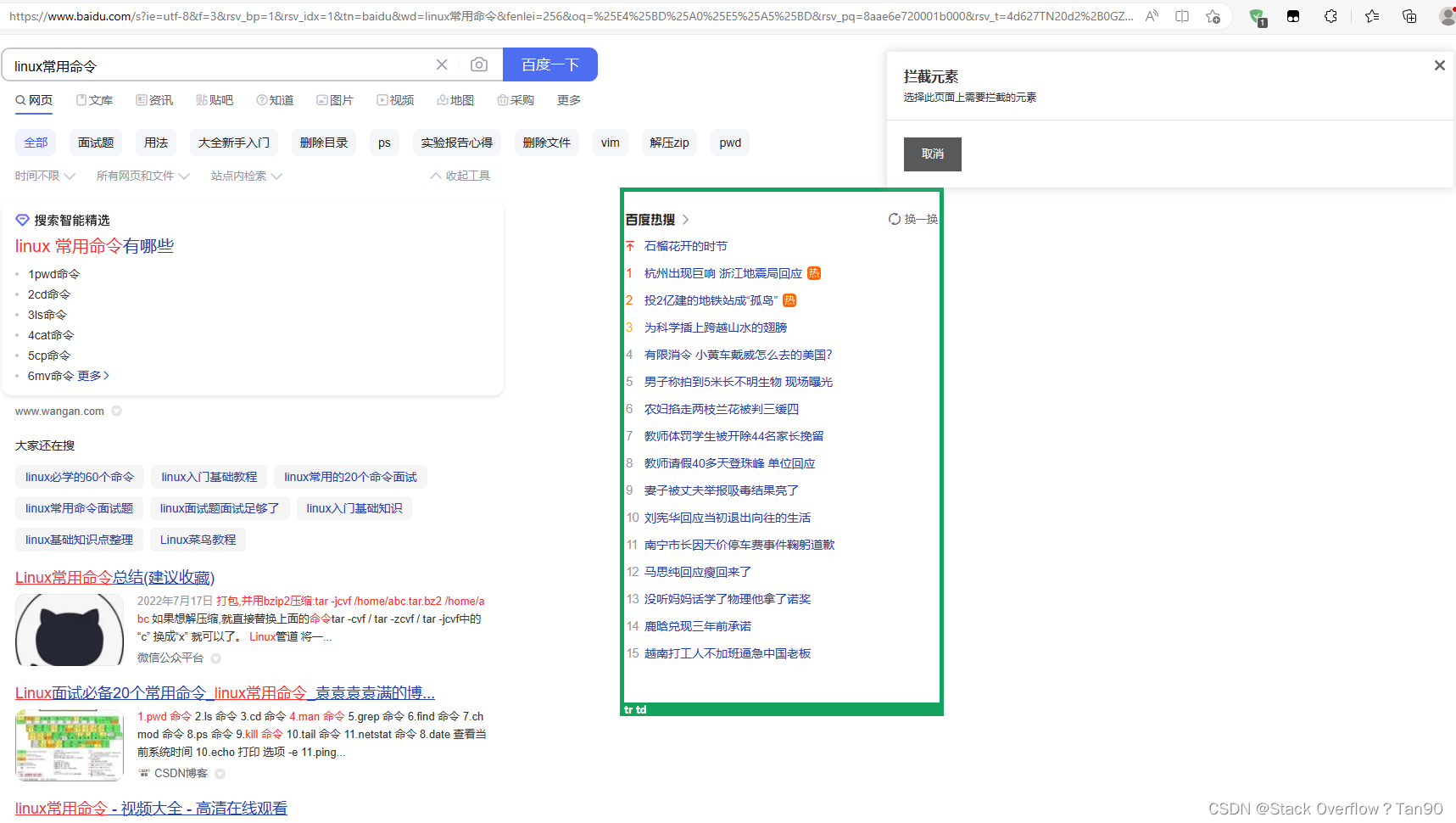
Task: Open image search via camera icon
Action: click(479, 64)
